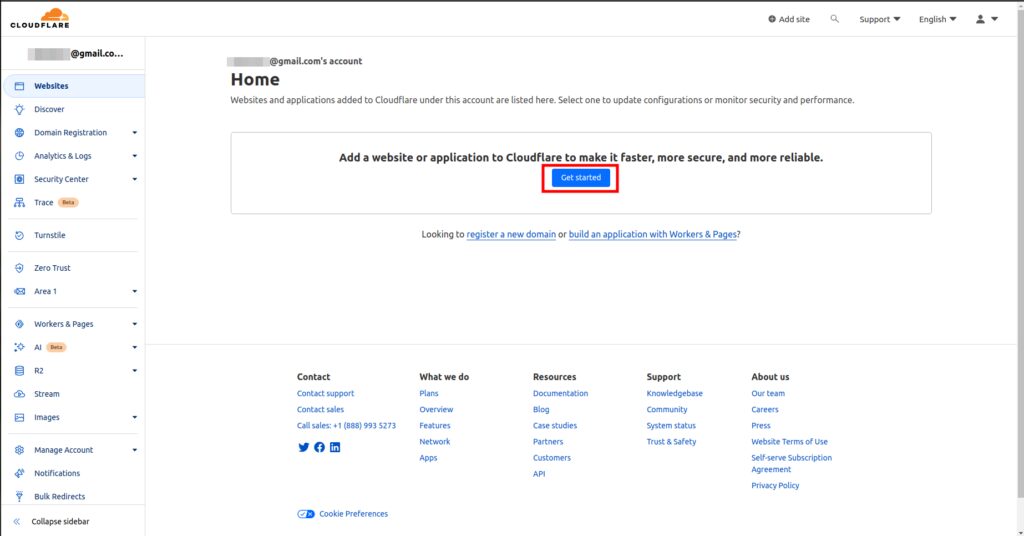The height and width of the screenshot is (536, 1024).
Task: Click the Stream cloud icon
Action: pyautogui.click(x=20, y=394)
